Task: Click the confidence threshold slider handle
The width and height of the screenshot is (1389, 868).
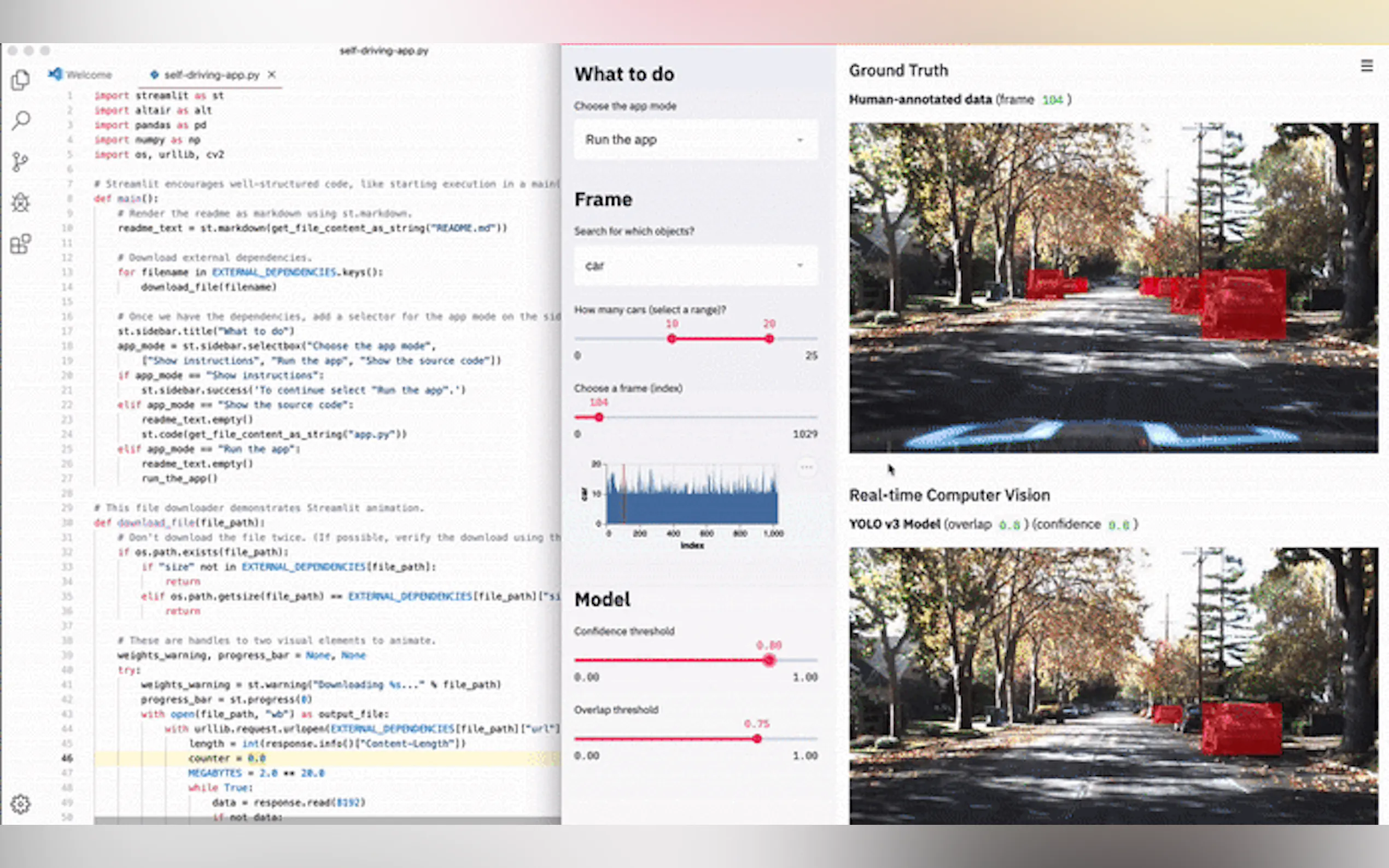Action: pyautogui.click(x=769, y=660)
